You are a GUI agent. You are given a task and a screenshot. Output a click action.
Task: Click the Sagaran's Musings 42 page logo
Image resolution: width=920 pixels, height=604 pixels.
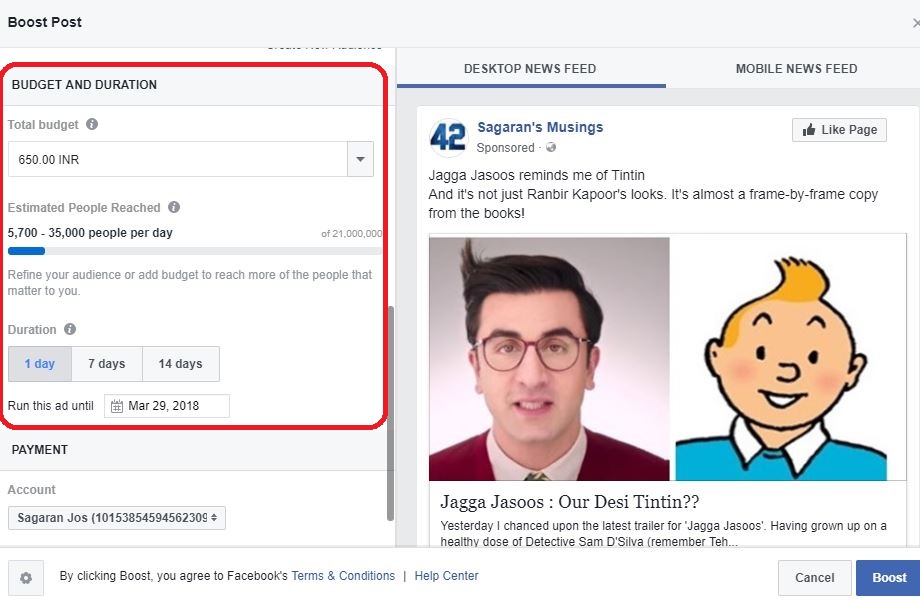point(448,137)
